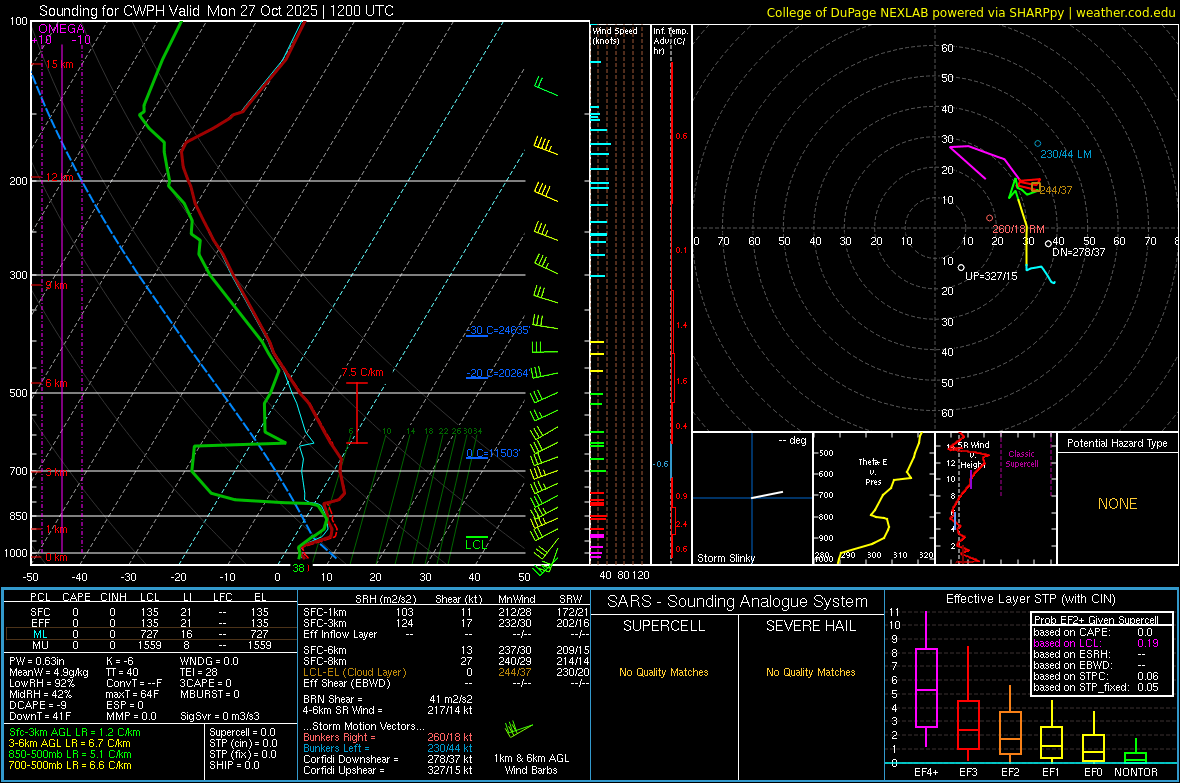This screenshot has height=783, width=1180.
Task: Select the highlighted ML parcel row
Action: tap(151, 634)
